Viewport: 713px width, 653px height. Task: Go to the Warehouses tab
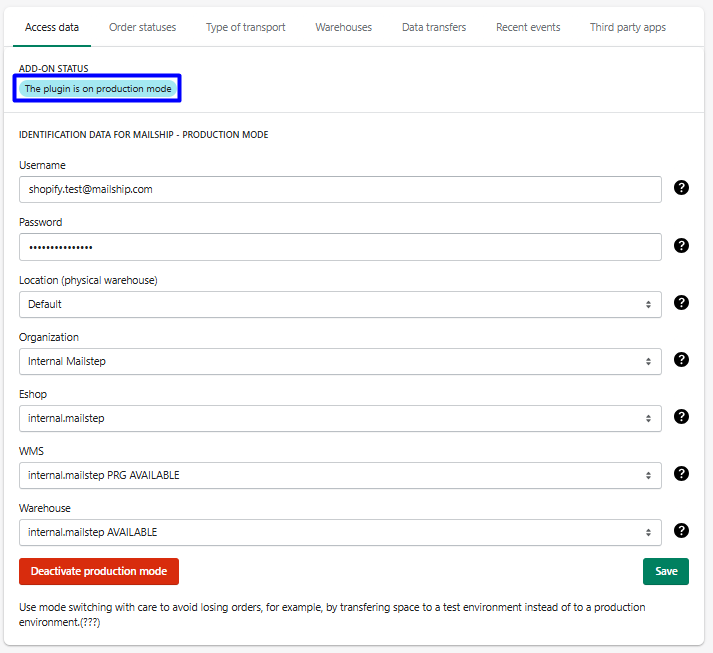pos(343,27)
